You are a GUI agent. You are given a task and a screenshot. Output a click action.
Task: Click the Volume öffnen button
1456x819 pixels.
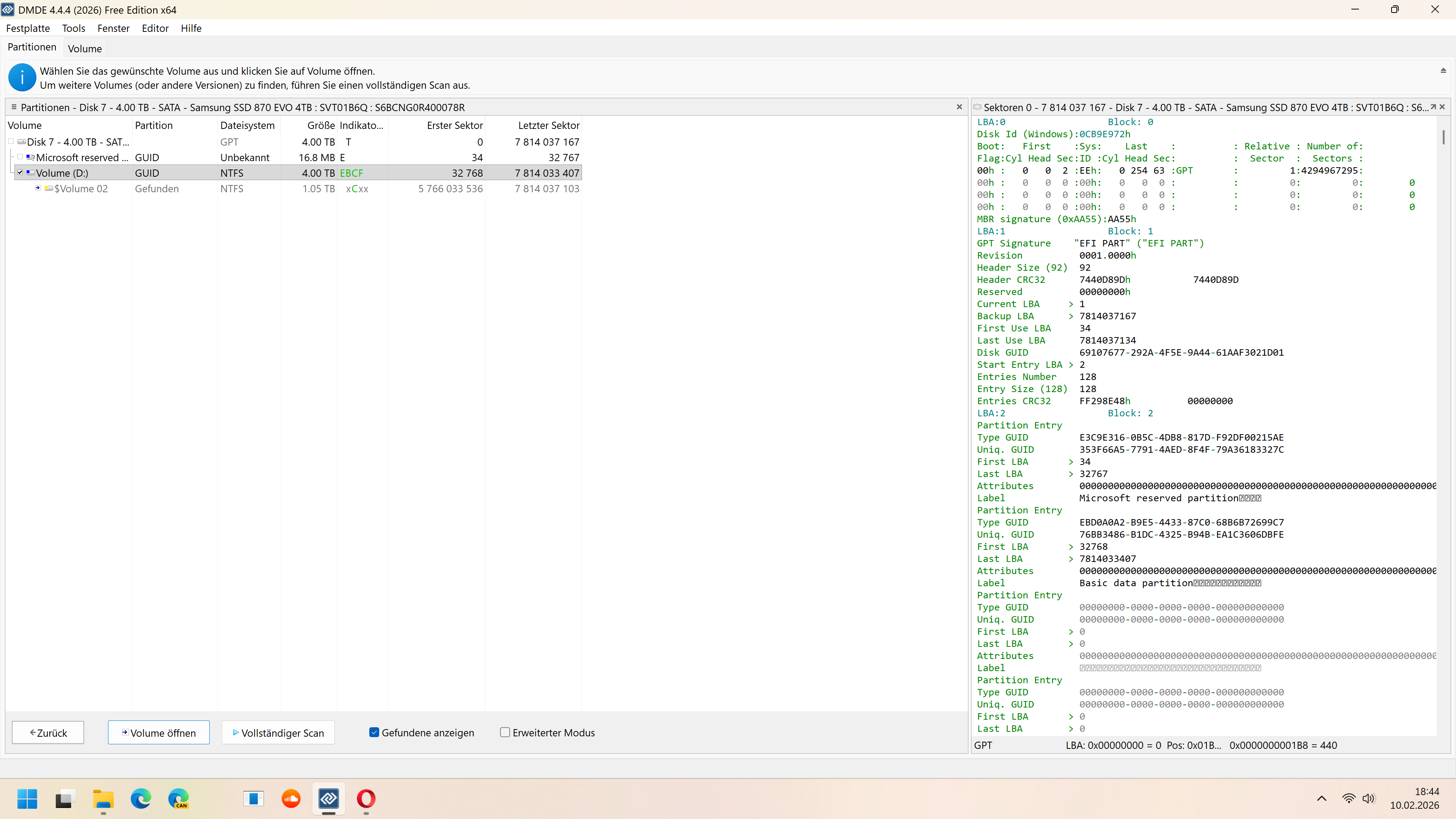click(x=158, y=733)
